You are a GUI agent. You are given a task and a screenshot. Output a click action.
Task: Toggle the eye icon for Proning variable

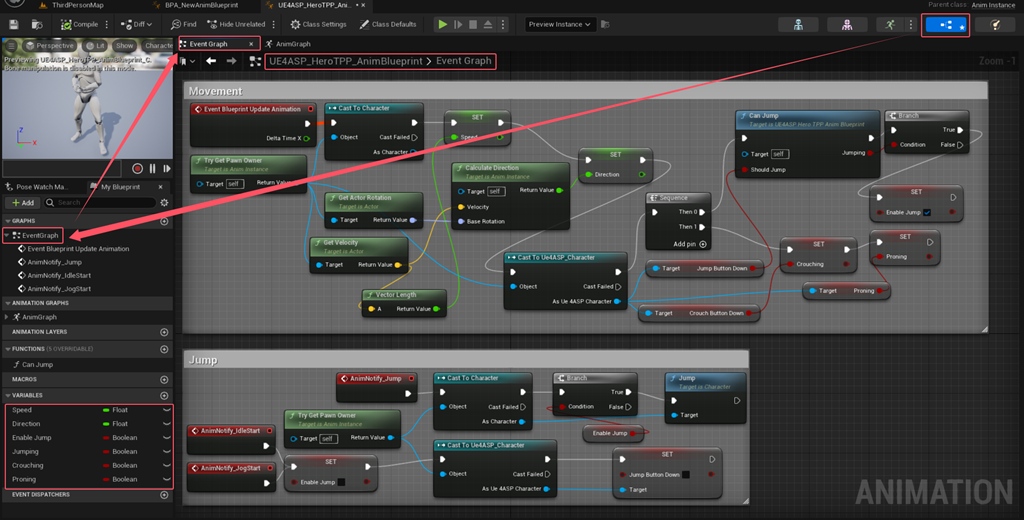coord(167,479)
